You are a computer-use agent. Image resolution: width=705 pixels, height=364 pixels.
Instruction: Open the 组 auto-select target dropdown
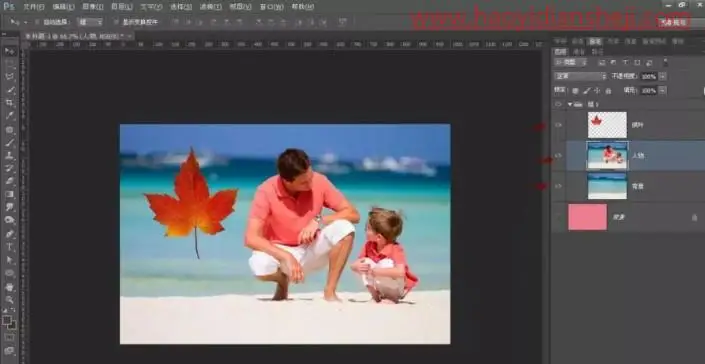90,22
